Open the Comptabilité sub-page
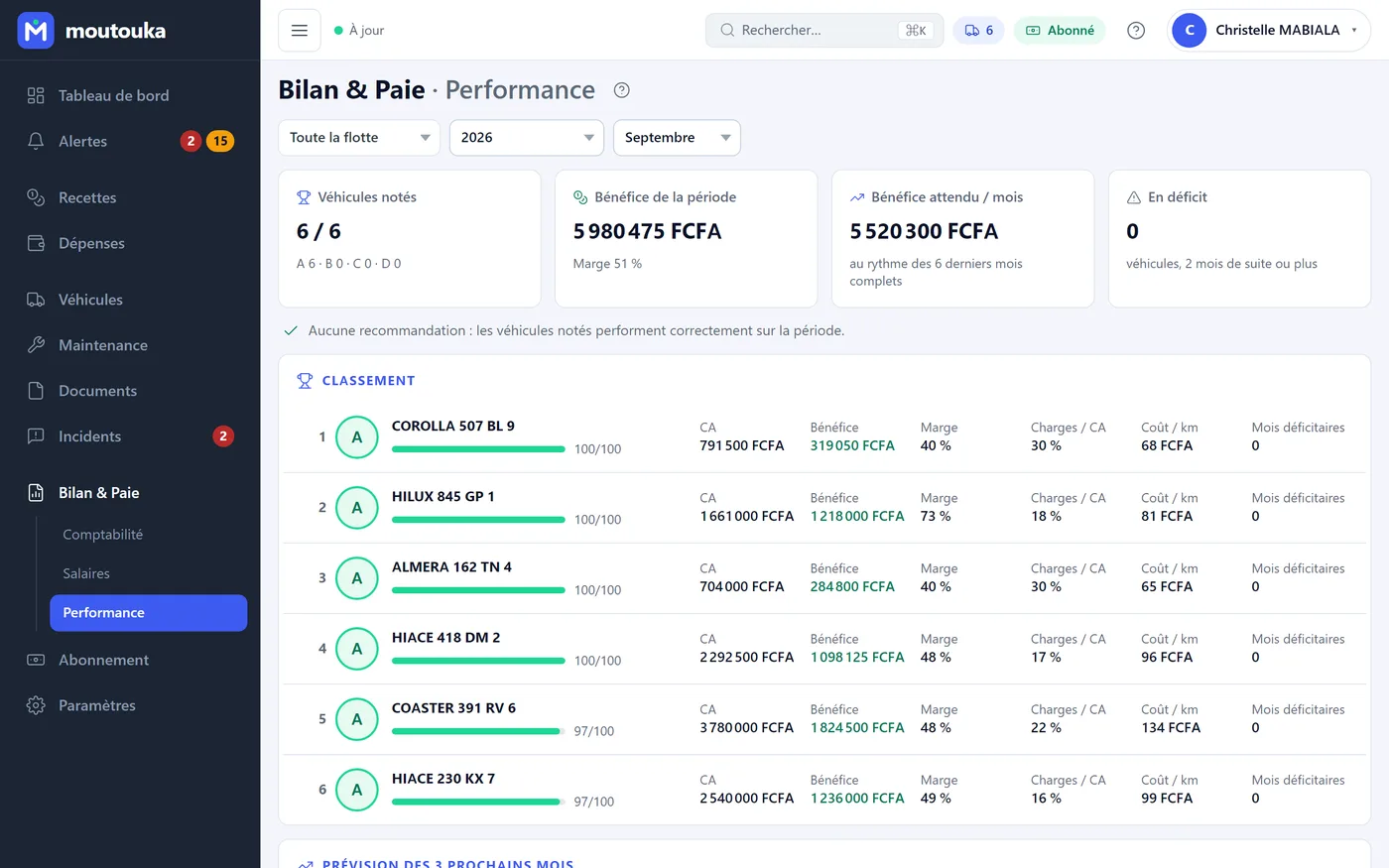The image size is (1389, 868). (x=149, y=535)
